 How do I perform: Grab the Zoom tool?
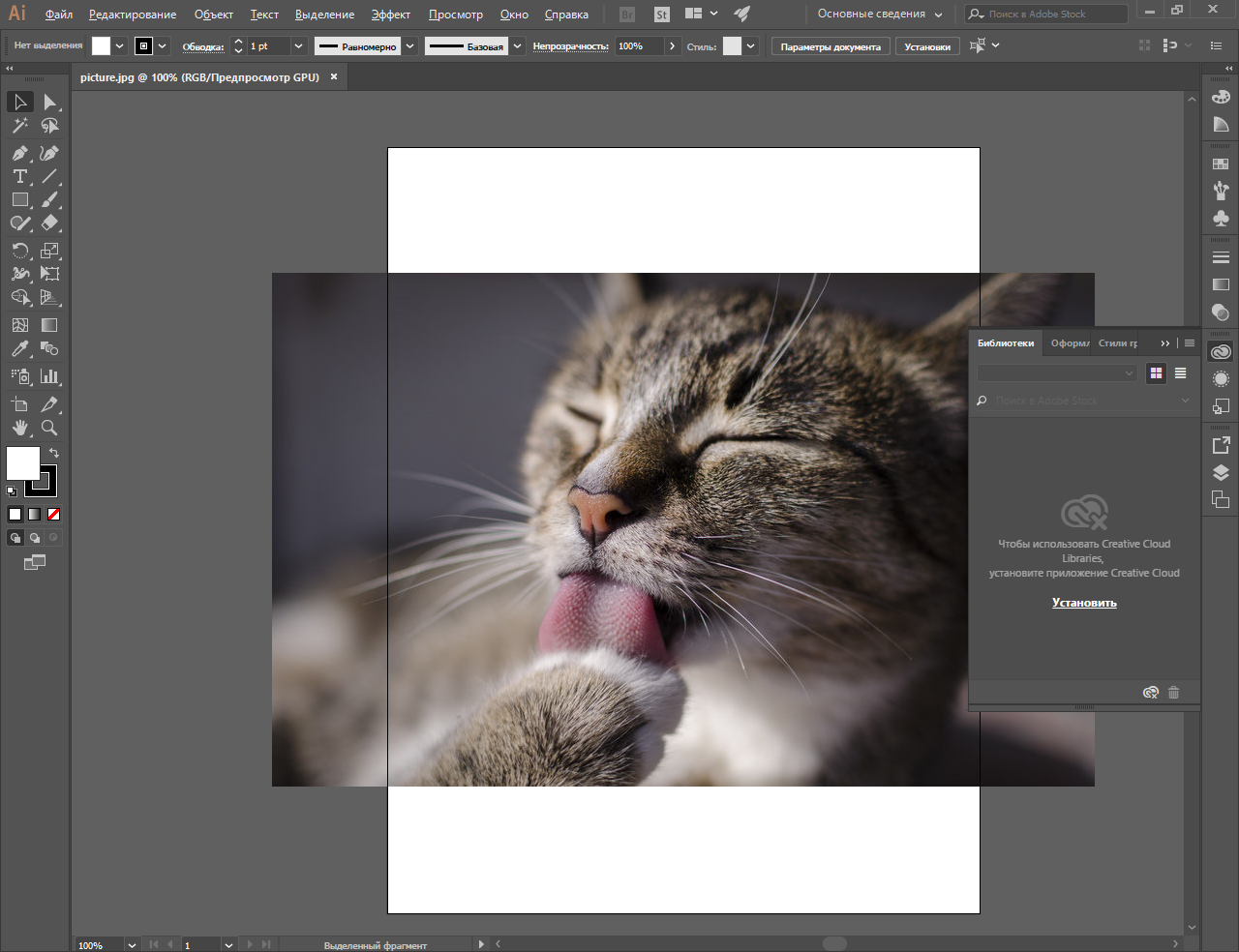(x=50, y=427)
